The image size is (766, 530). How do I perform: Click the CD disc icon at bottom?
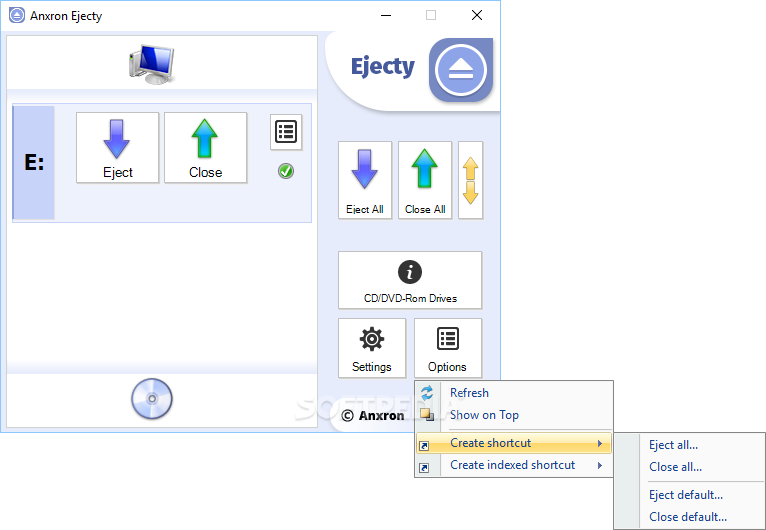tap(152, 399)
